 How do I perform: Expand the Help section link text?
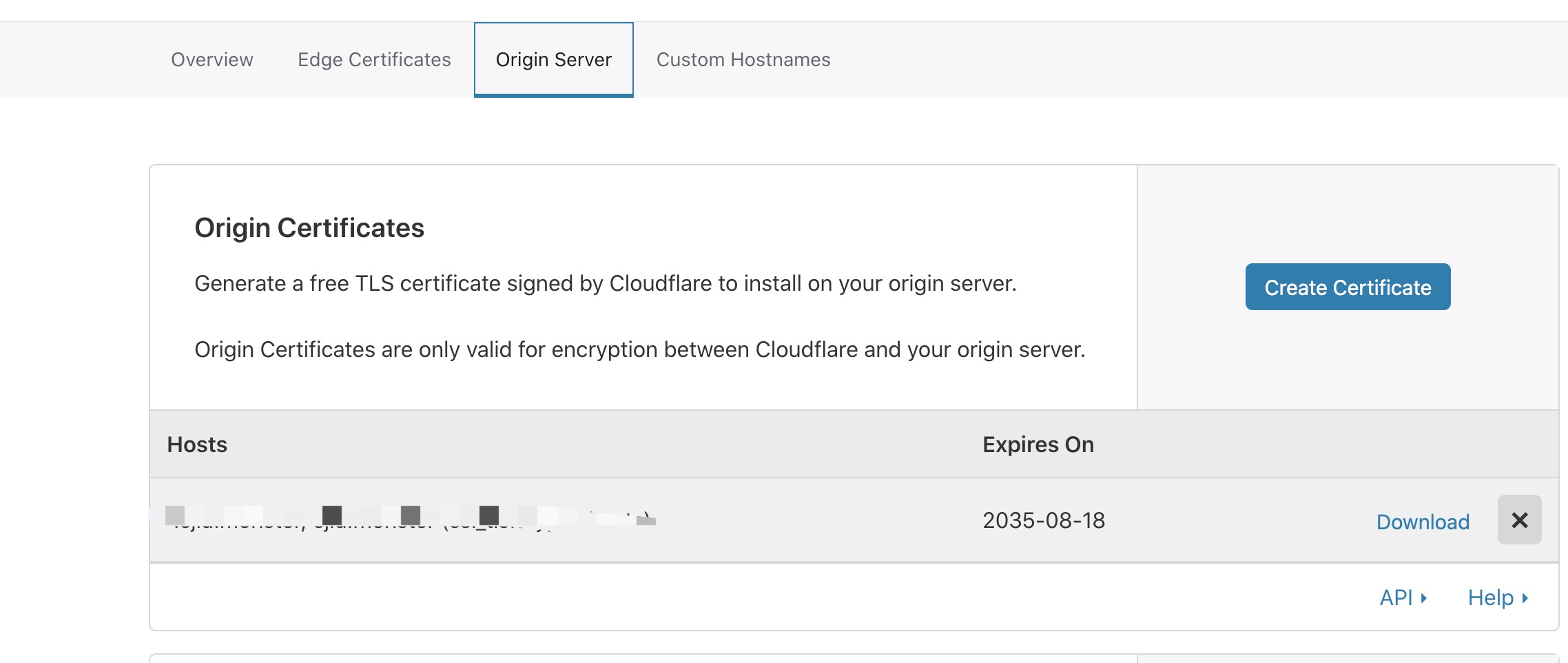point(1490,598)
